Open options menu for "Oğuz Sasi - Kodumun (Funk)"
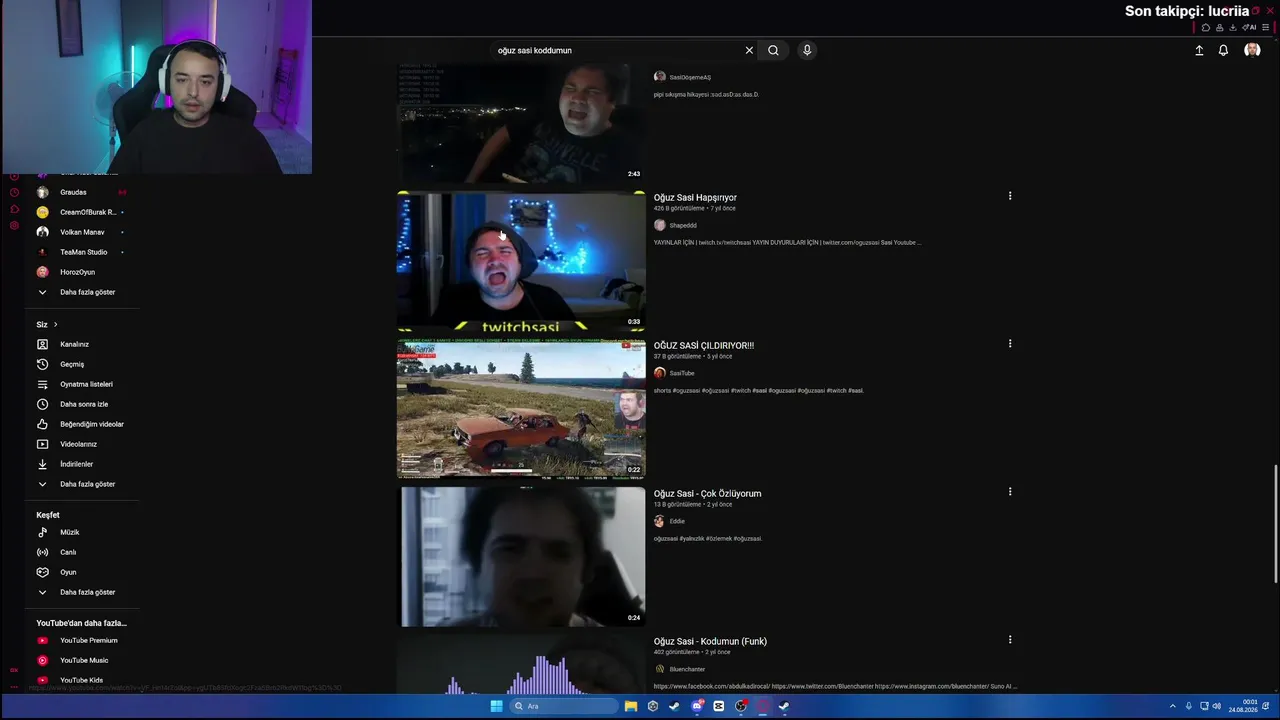1280x720 pixels. [1010, 640]
